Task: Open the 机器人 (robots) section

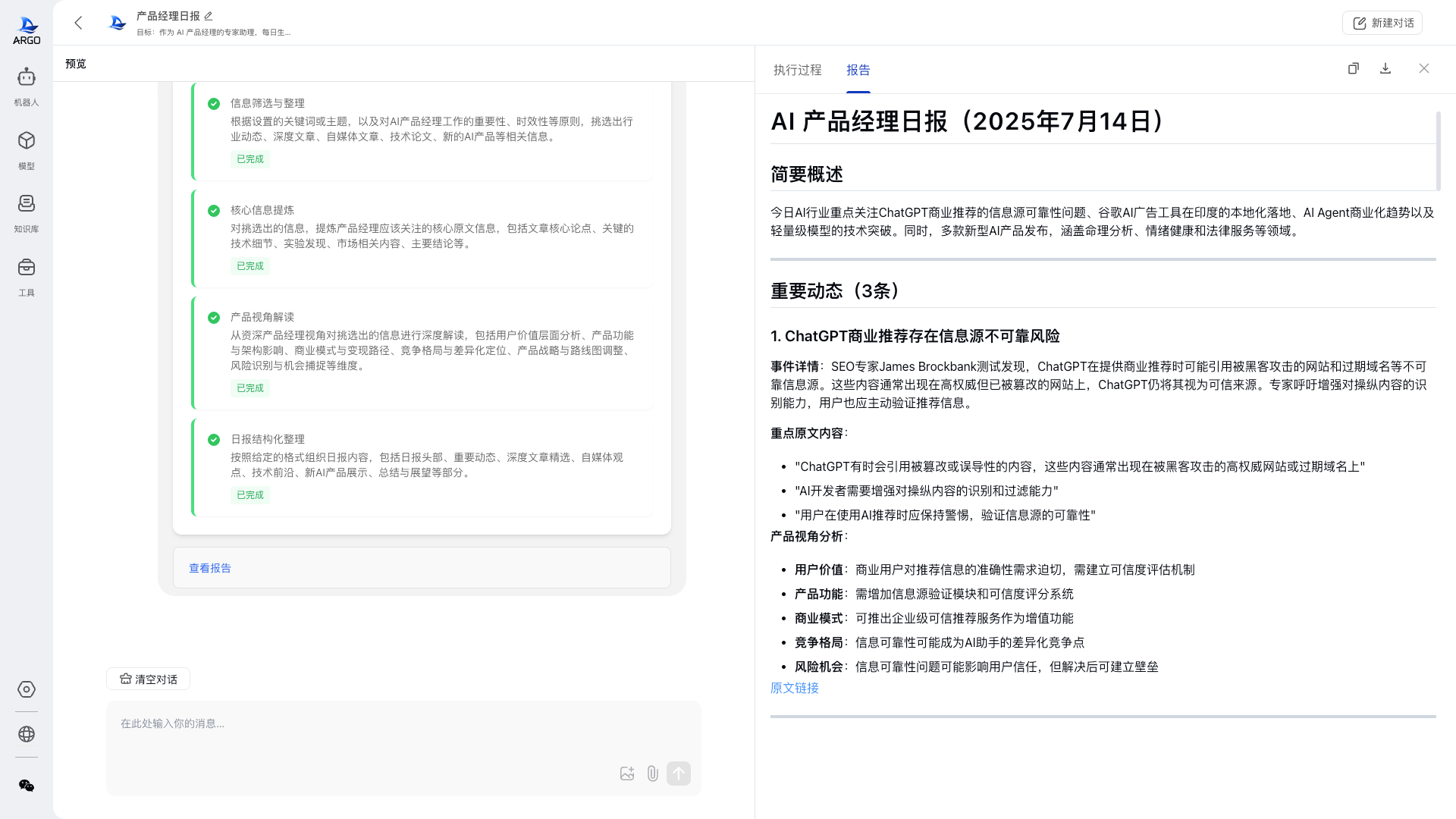Action: 27,86
